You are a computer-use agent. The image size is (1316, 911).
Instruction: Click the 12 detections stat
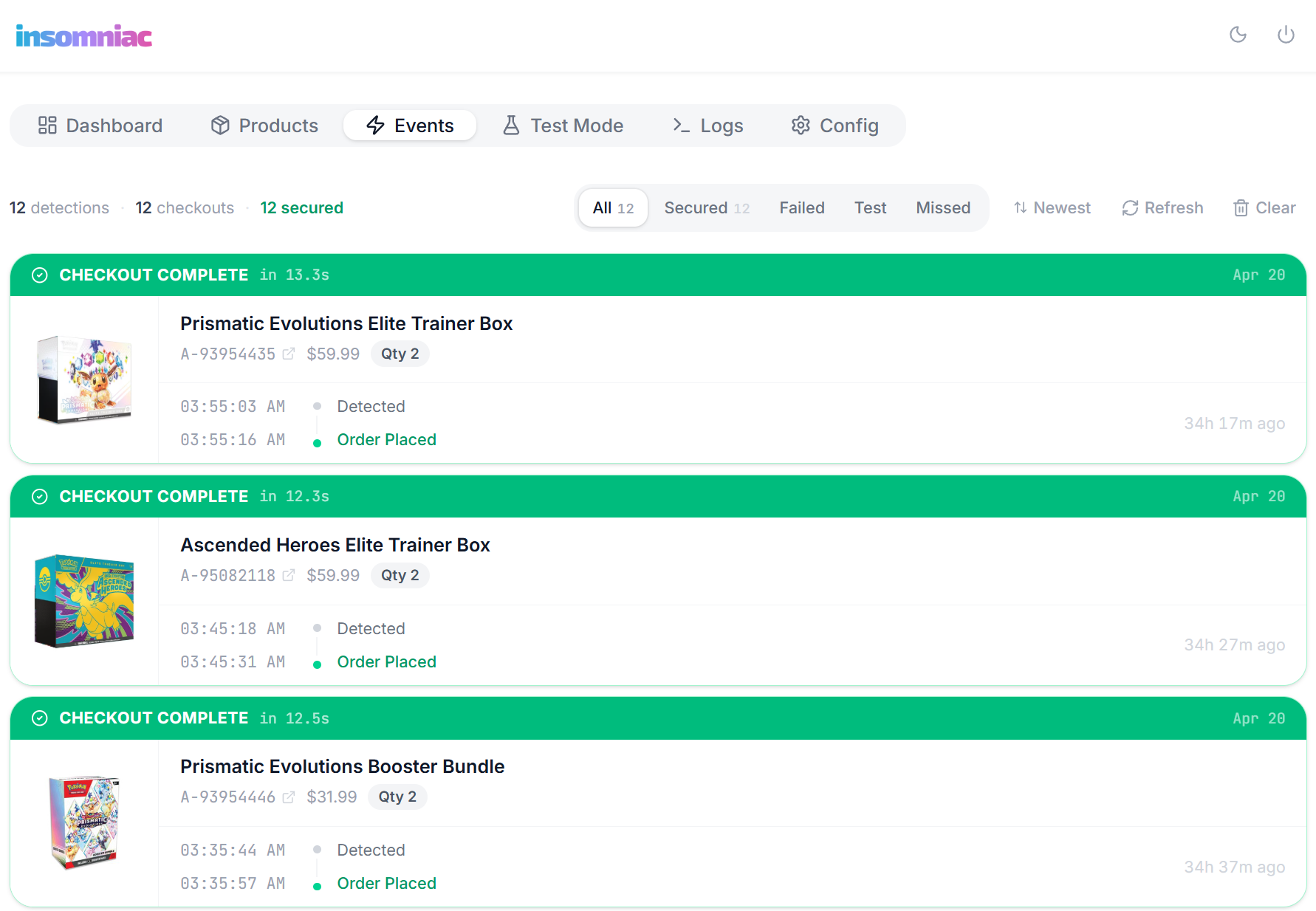[59, 208]
